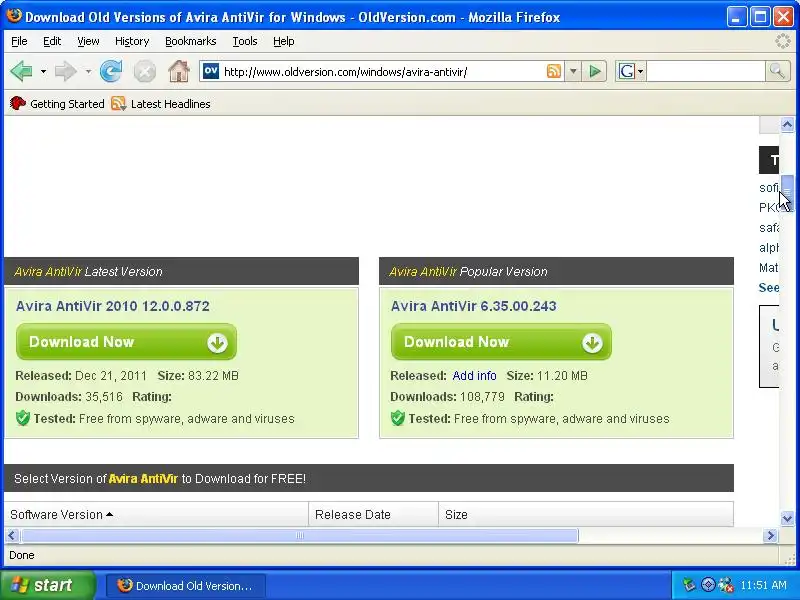This screenshot has height=600, width=800.
Task: Click the Forward navigation arrow
Action: [x=65, y=71]
